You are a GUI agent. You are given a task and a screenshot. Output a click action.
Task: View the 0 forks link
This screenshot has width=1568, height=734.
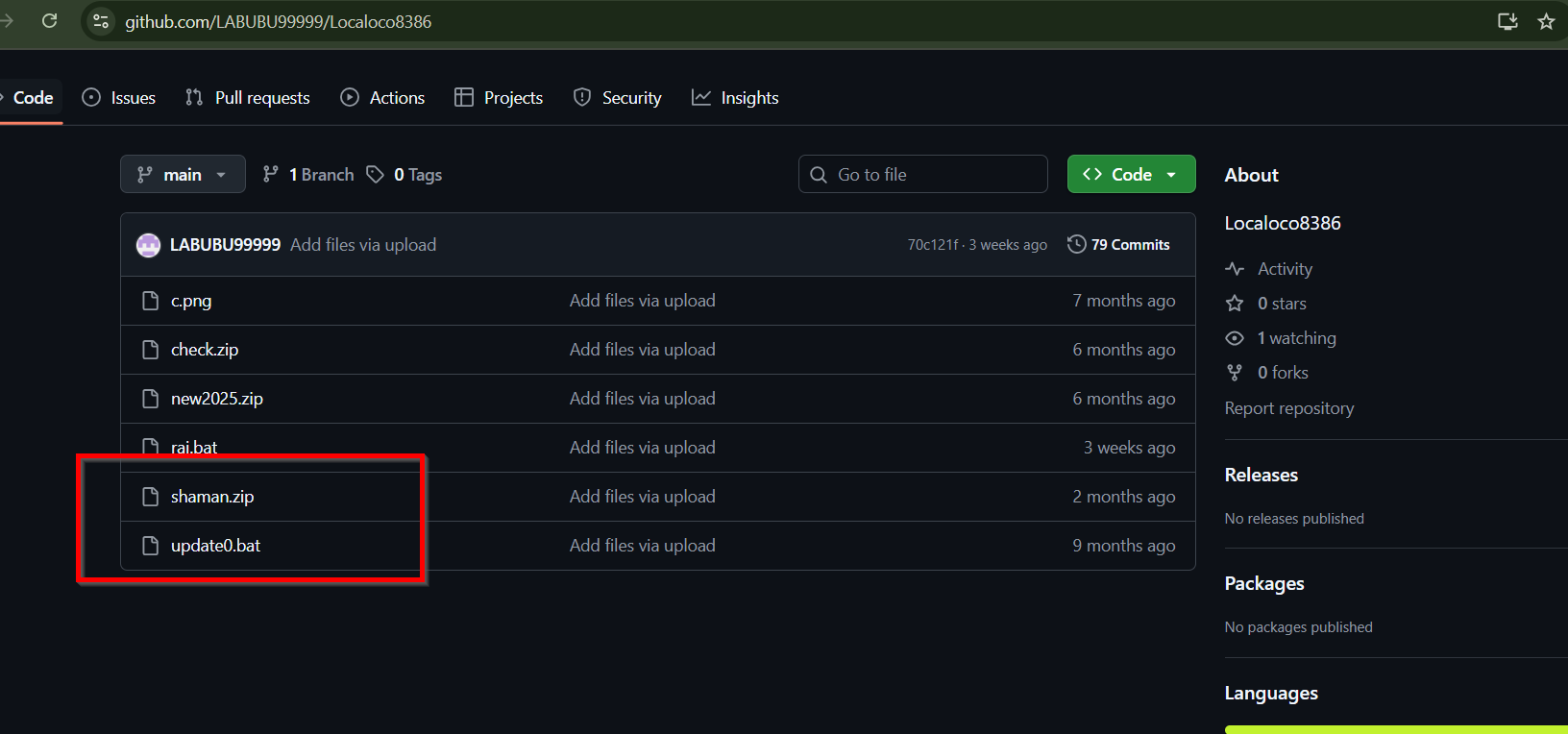(x=1283, y=373)
